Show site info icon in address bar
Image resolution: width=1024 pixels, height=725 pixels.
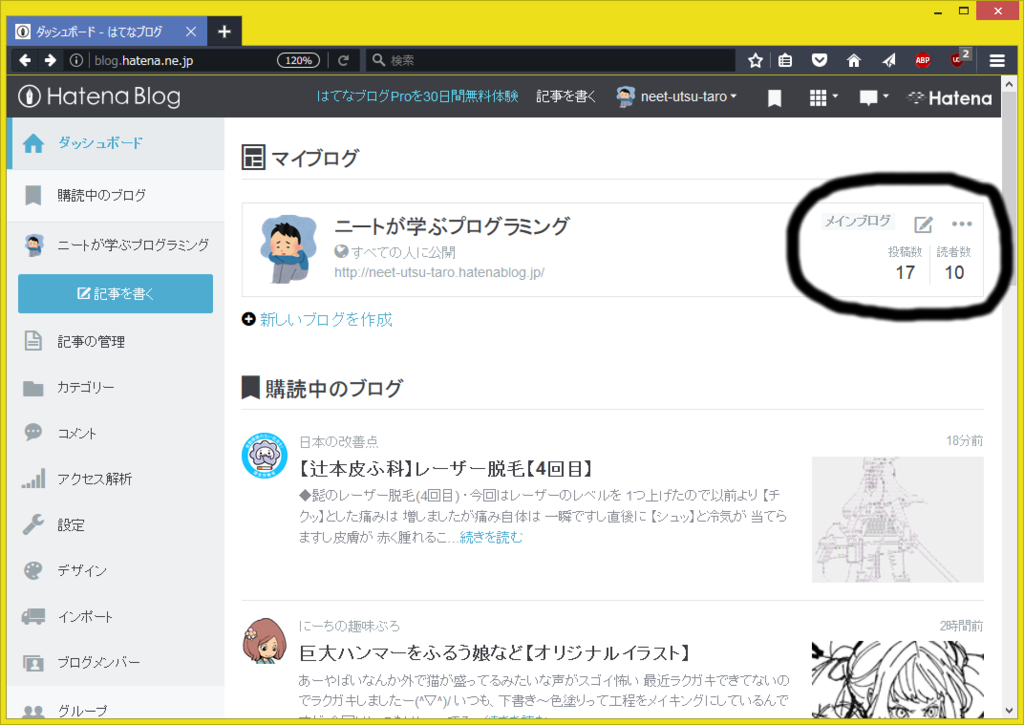tap(76, 61)
